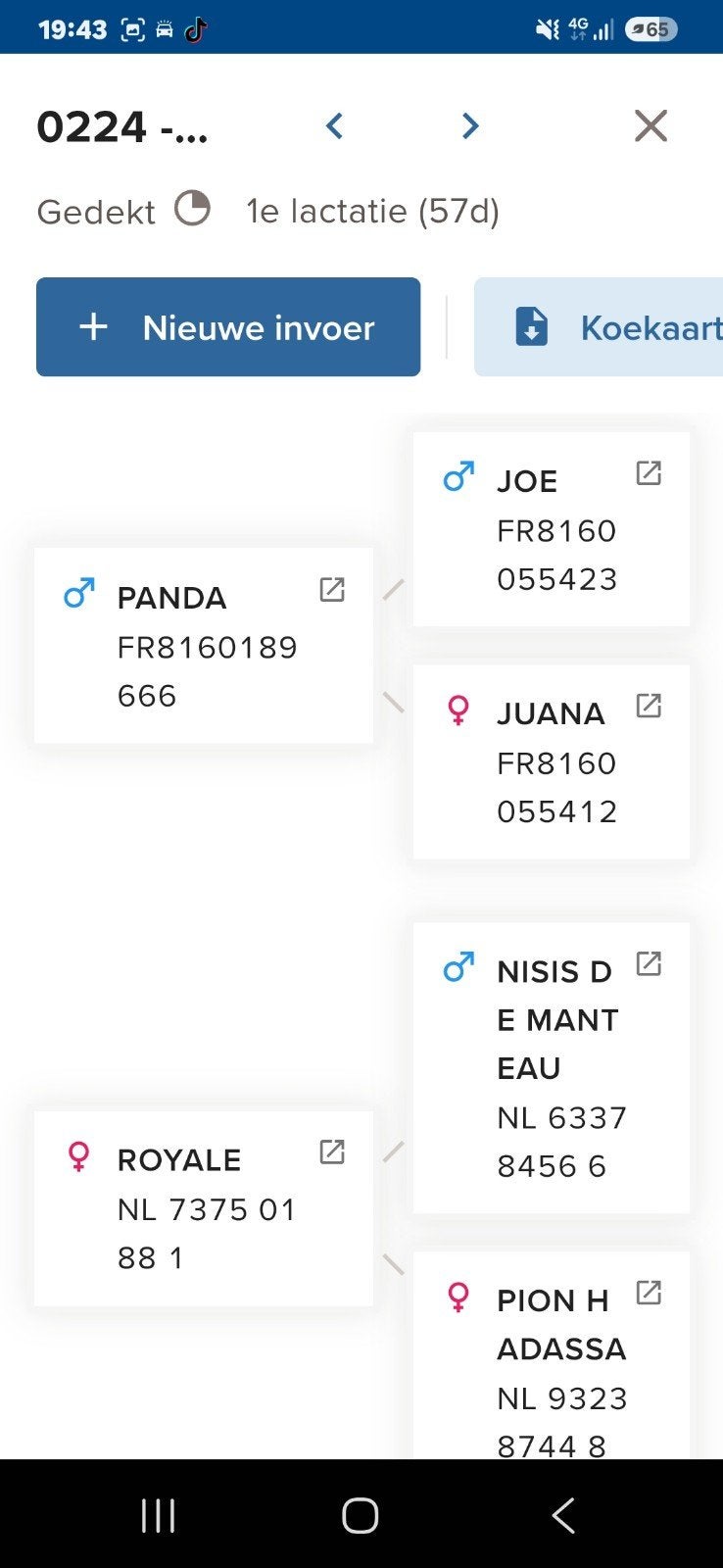Go to previous animal with left chevron
Image resolution: width=723 pixels, height=1568 pixels.
(335, 126)
